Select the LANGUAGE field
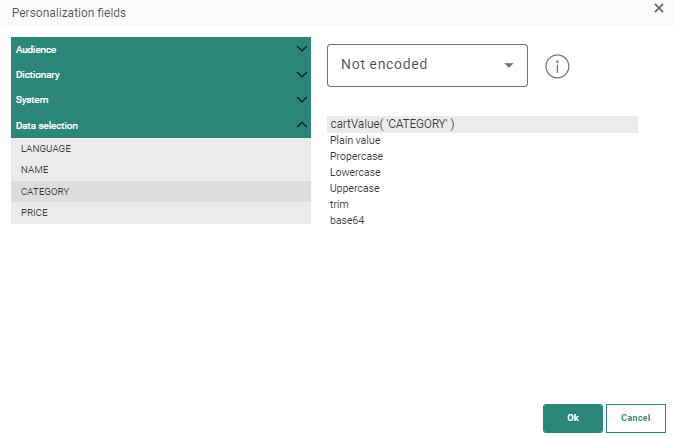Viewport: 674px width, 438px height. [160, 148]
